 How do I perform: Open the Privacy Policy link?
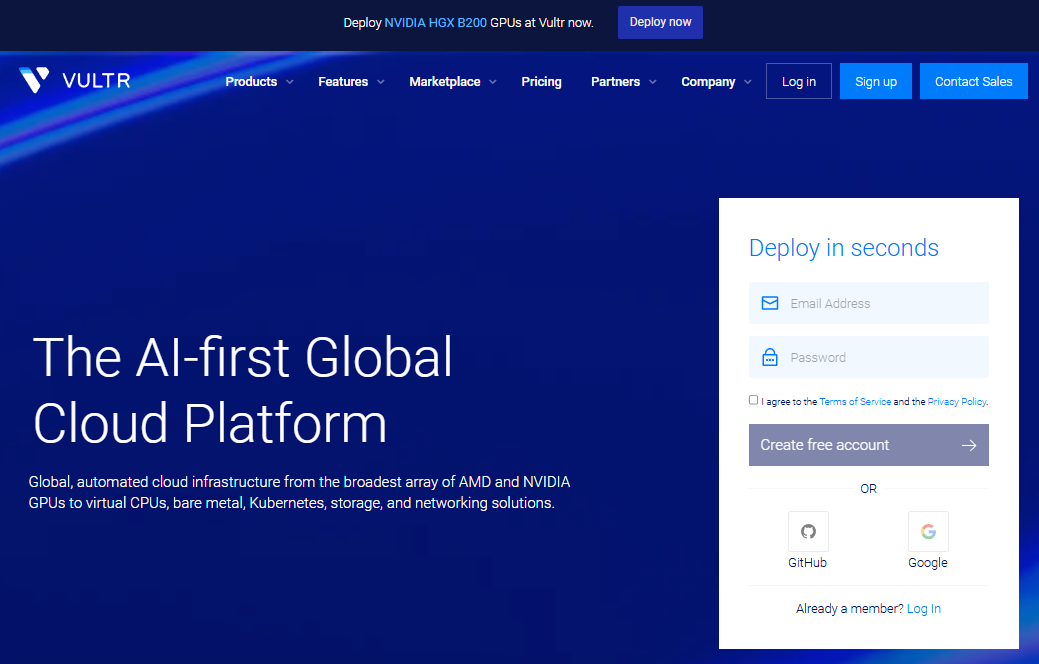pos(956,401)
